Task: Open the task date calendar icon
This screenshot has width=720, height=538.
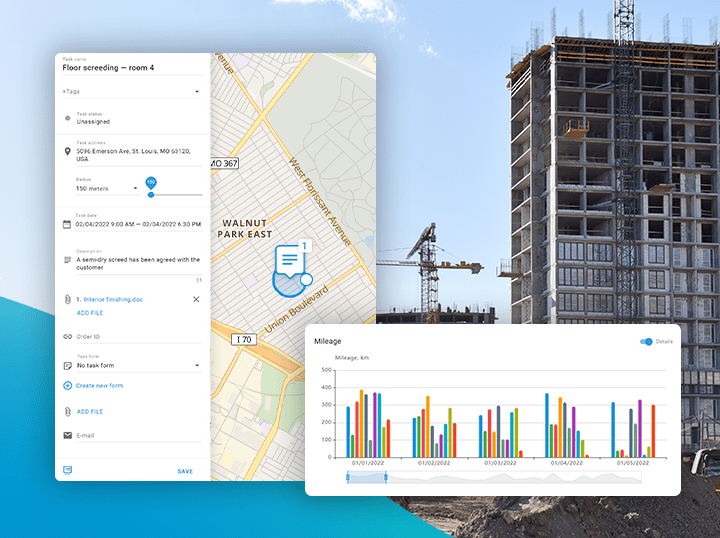Action: [67, 224]
